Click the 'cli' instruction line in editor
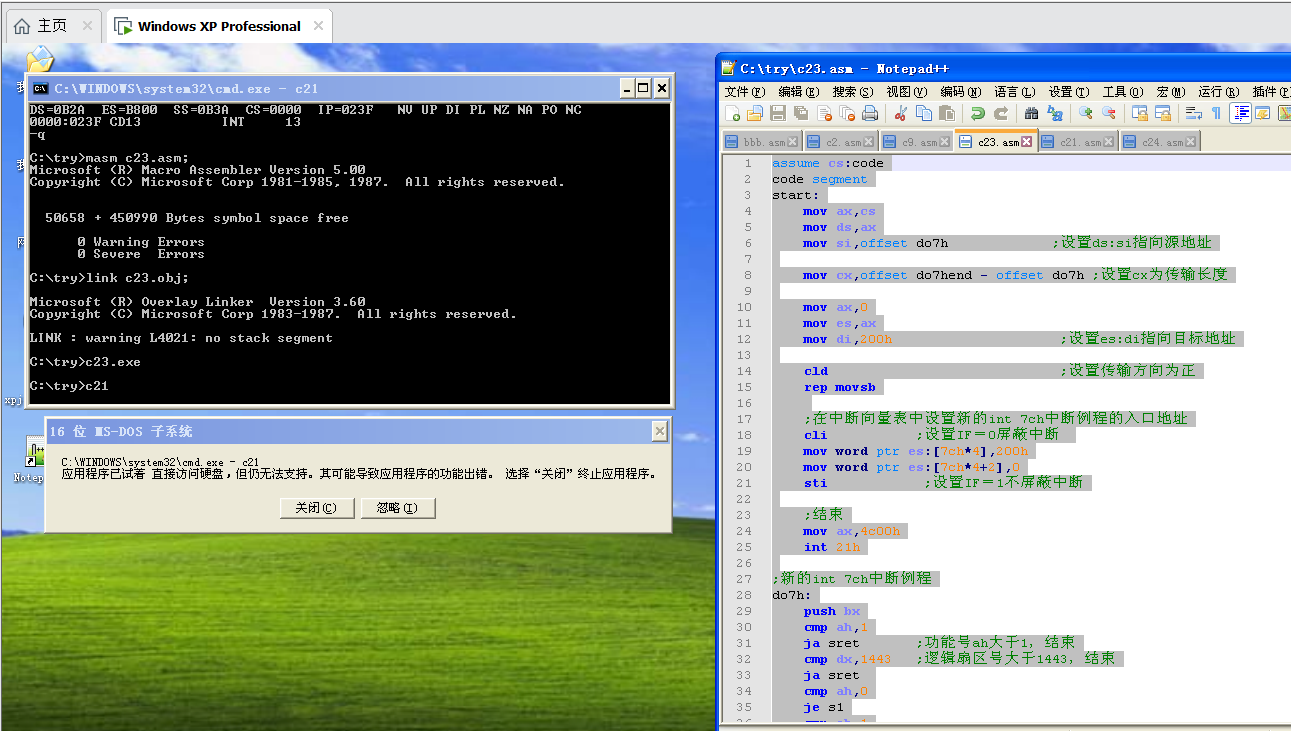The width and height of the screenshot is (1291, 731). pyautogui.click(x=816, y=435)
